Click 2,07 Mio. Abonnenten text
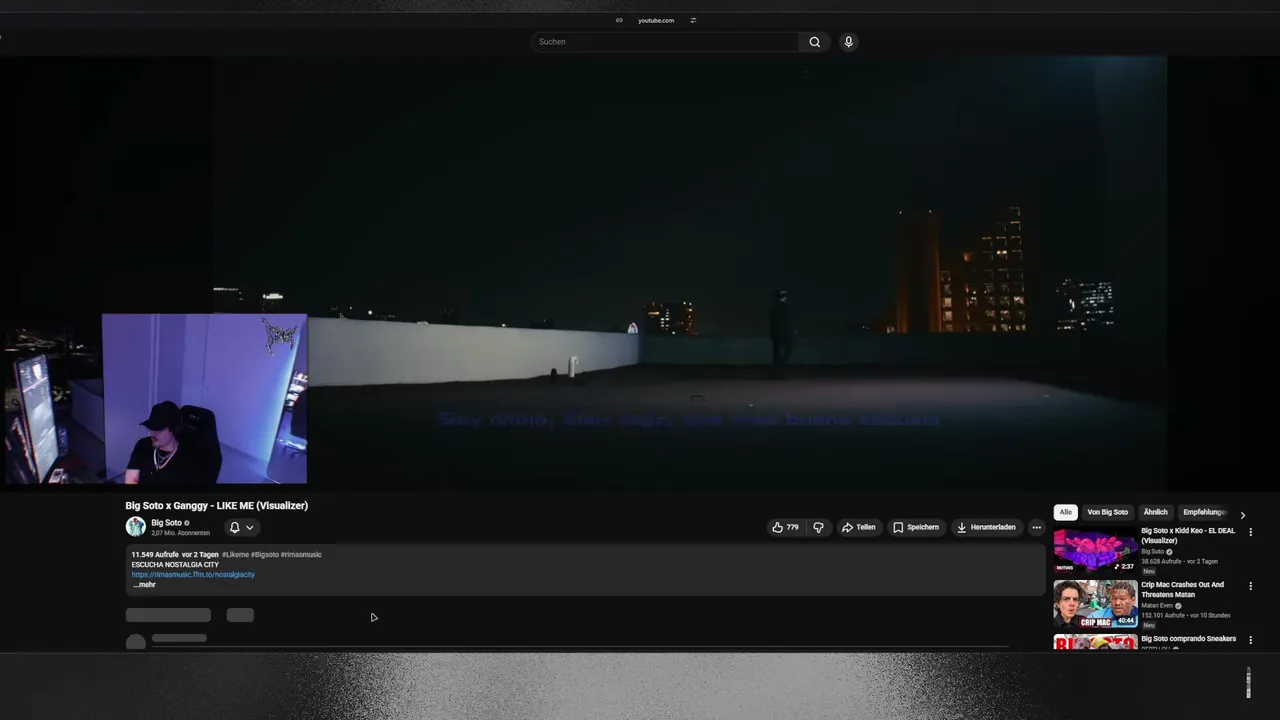Viewport: 1280px width, 720px height. 180,533
